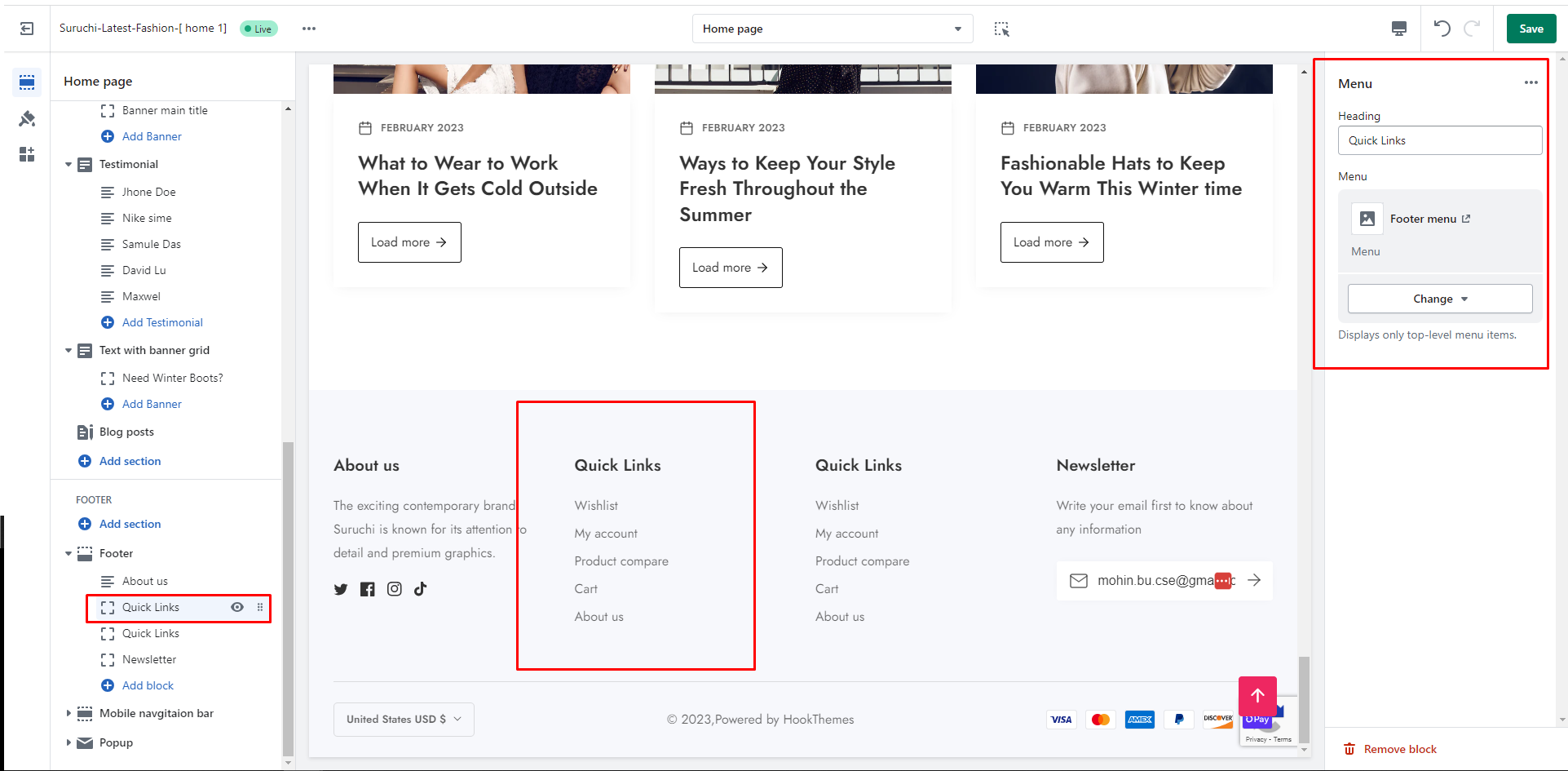Open the Theme settings paintbrush icon
Image resolution: width=1568 pixels, height=771 pixels.
click(x=27, y=119)
